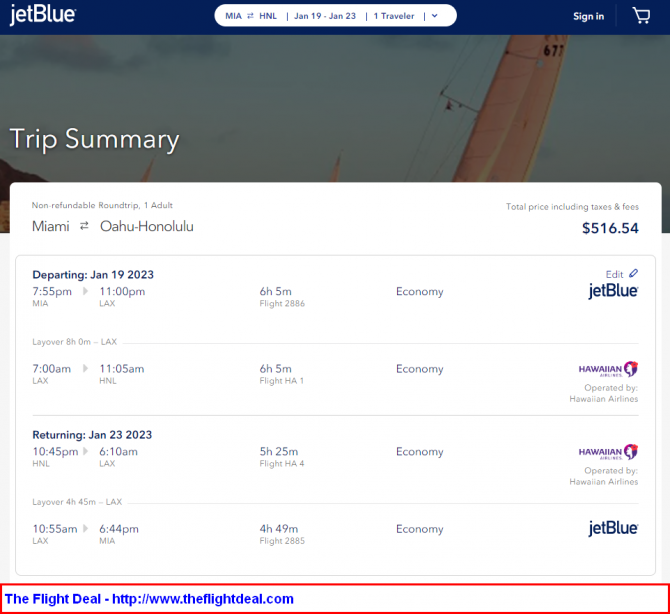
Task: Click the jetBlue logo beside Flight 2886
Action: [x=613, y=291]
